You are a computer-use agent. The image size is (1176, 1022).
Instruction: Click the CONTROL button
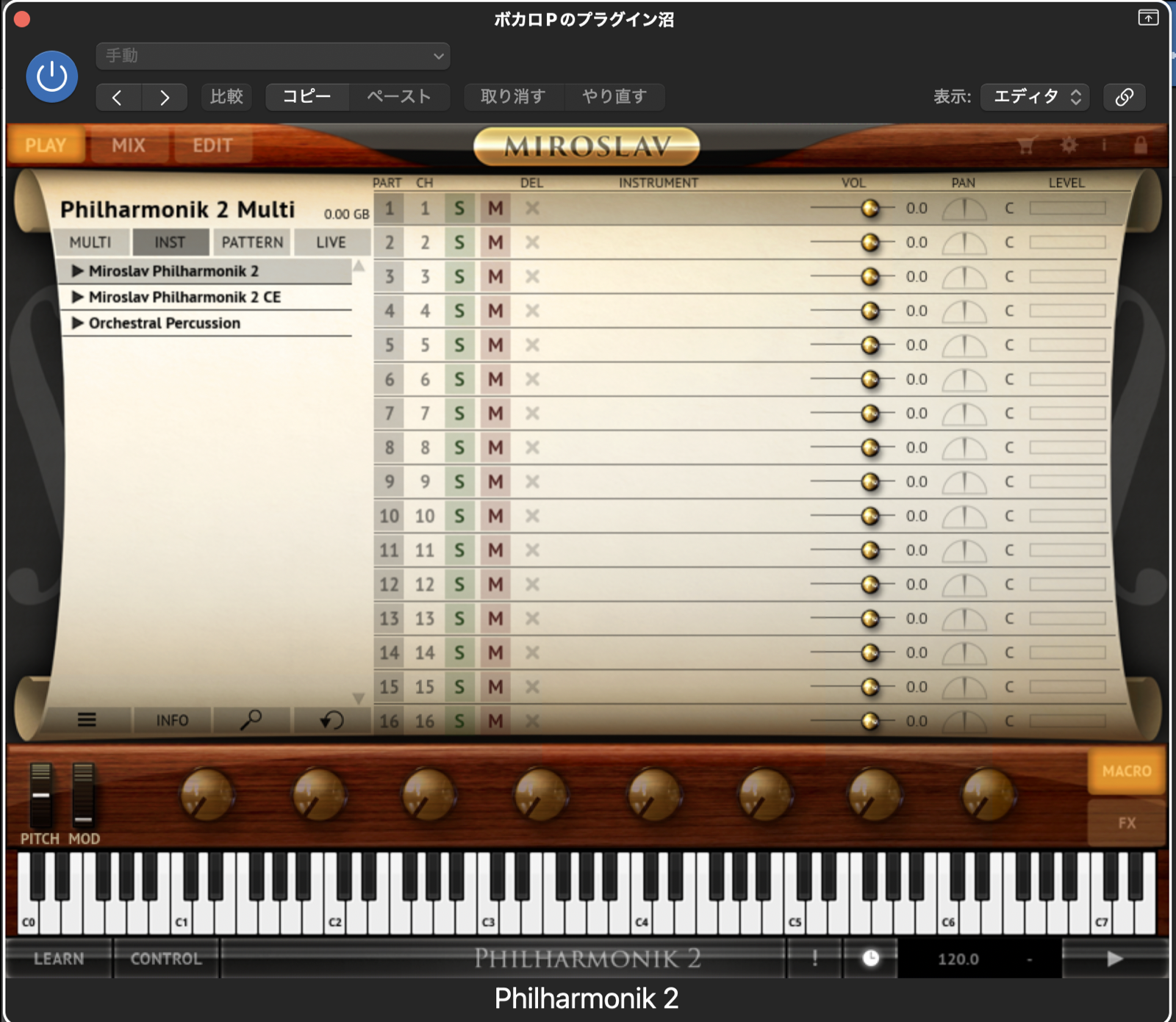(x=165, y=959)
